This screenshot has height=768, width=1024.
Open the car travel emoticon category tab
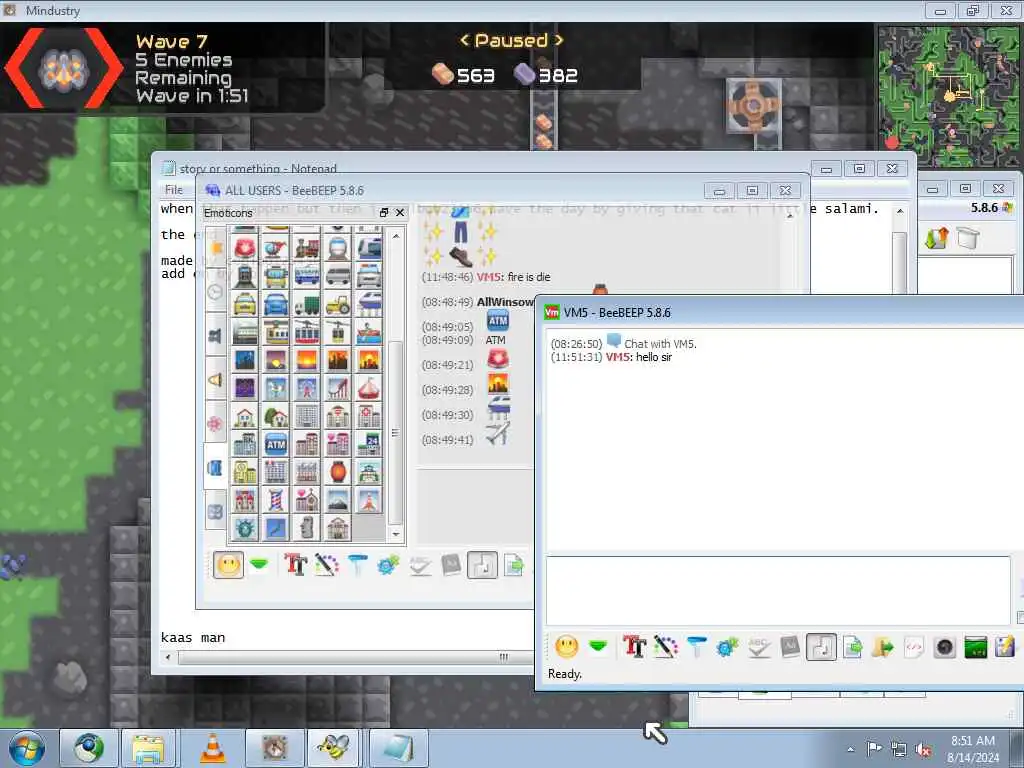(x=216, y=468)
